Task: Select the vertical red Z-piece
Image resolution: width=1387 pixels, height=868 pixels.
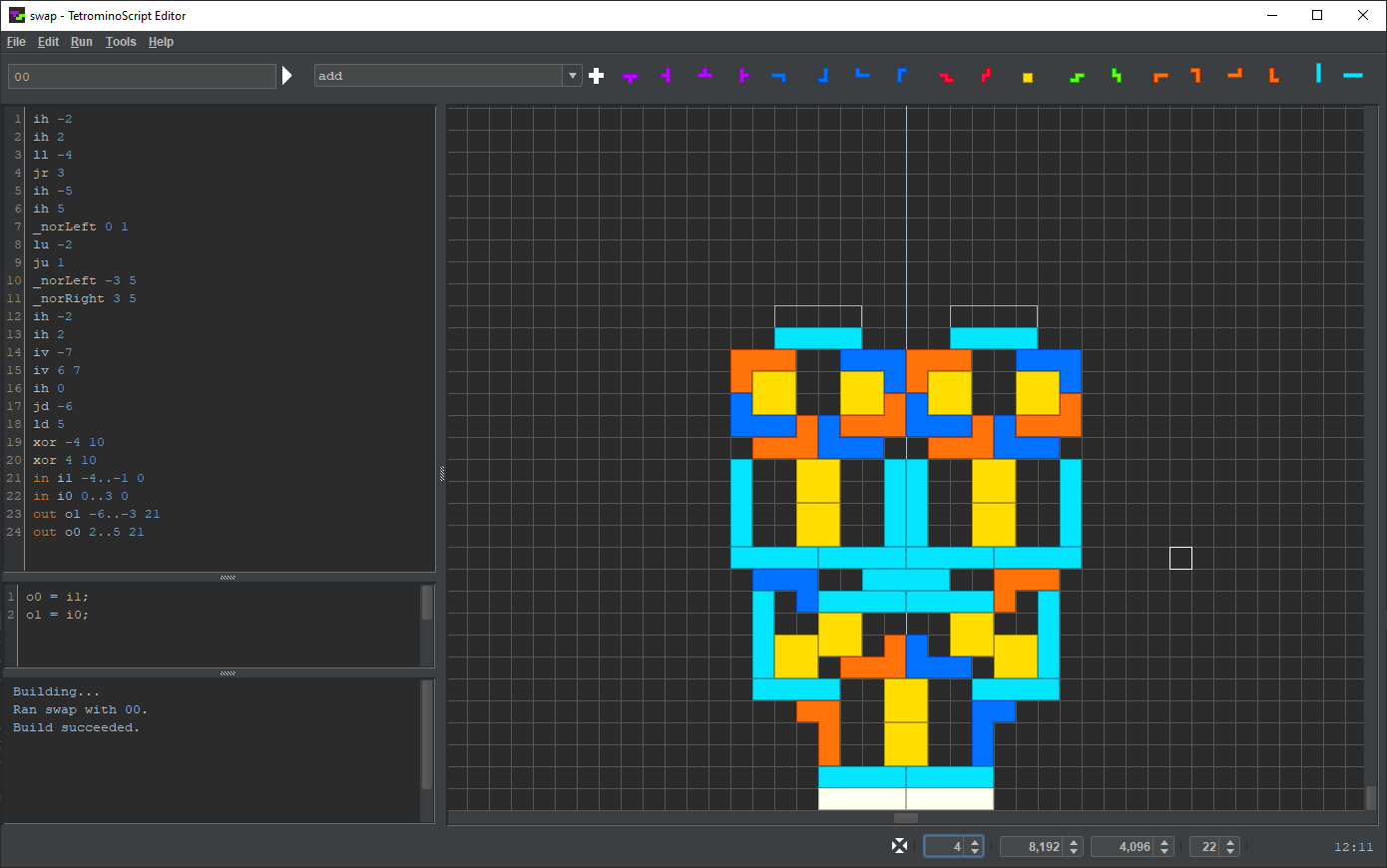Action: coord(986,76)
